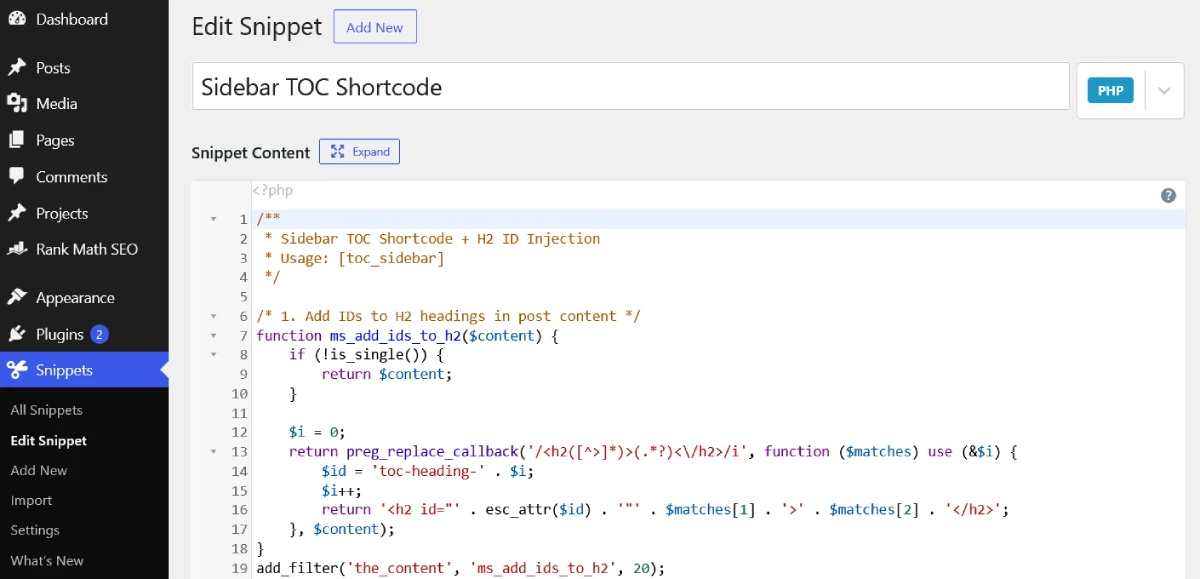The height and width of the screenshot is (579, 1200).
Task: Click the Plugins plug icon
Action: tap(17, 334)
